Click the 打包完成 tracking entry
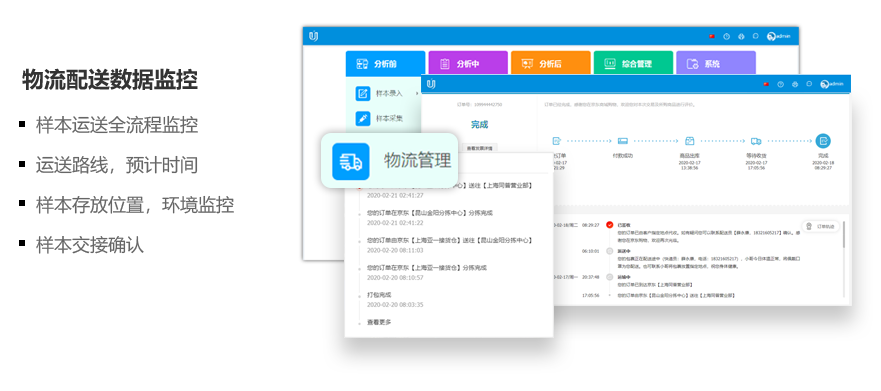881x391 pixels. click(379, 294)
